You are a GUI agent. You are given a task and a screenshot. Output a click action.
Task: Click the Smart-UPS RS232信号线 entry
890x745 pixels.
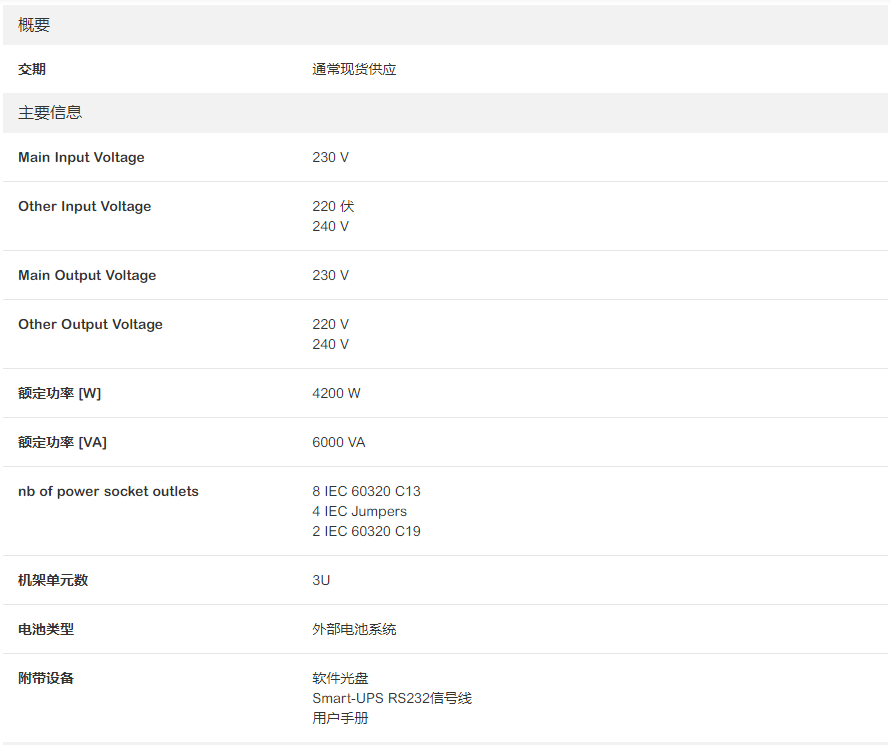coord(391,698)
